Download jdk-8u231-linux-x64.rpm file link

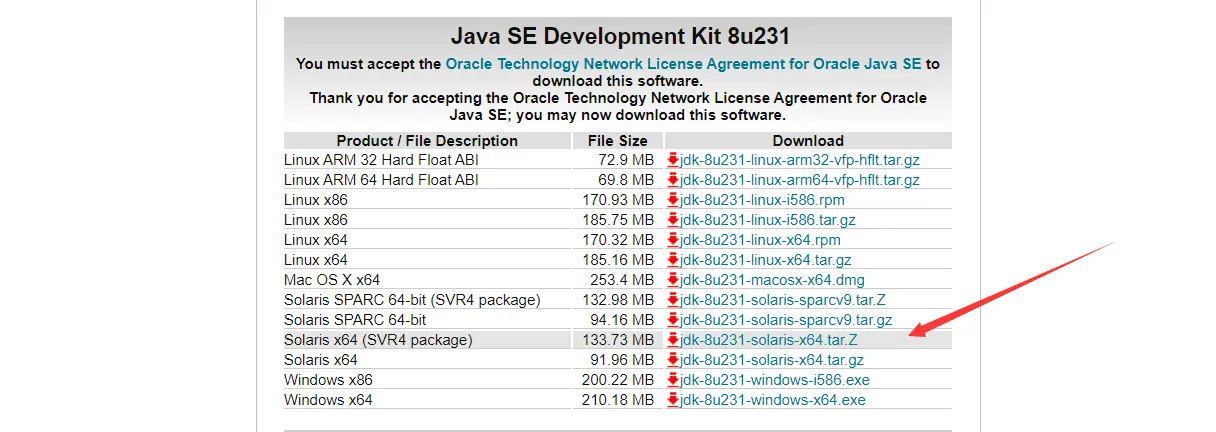pyautogui.click(x=759, y=240)
